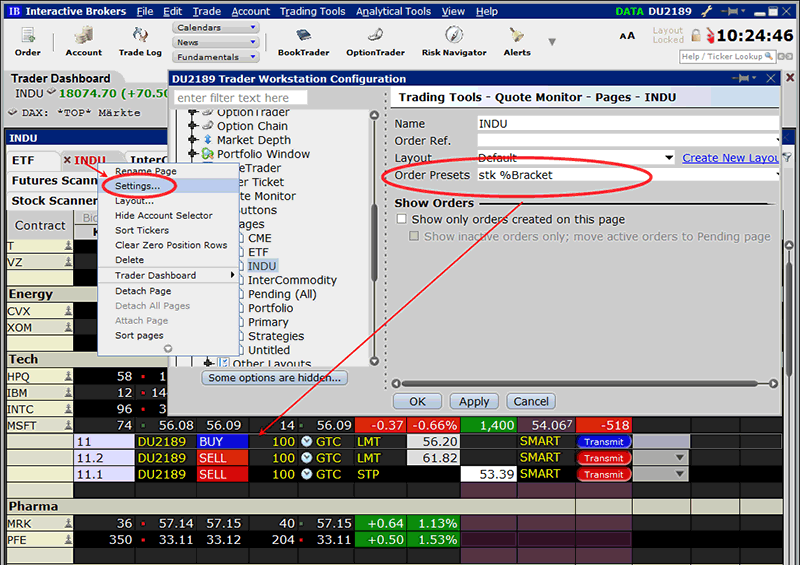Launch BookTrader from the toolbar
This screenshot has height=565, width=800.
303,41
